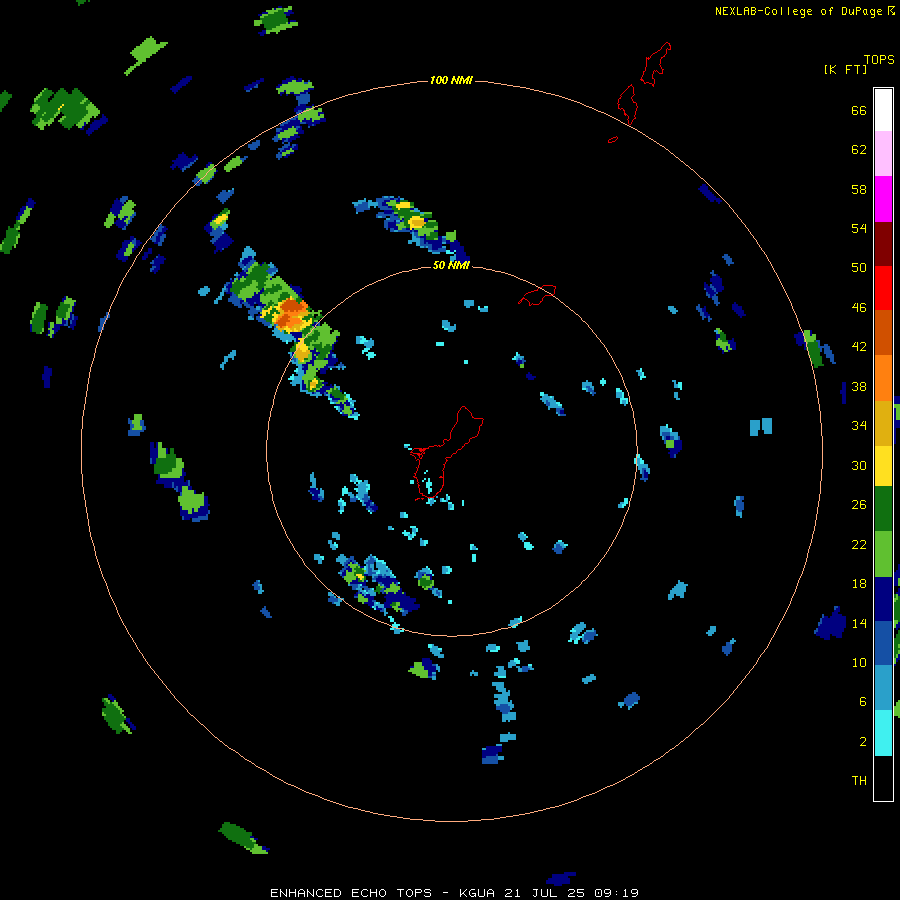This screenshot has width=900, height=900.
Task: Click the "09:19" timestamp text
Action: [x=619, y=893]
